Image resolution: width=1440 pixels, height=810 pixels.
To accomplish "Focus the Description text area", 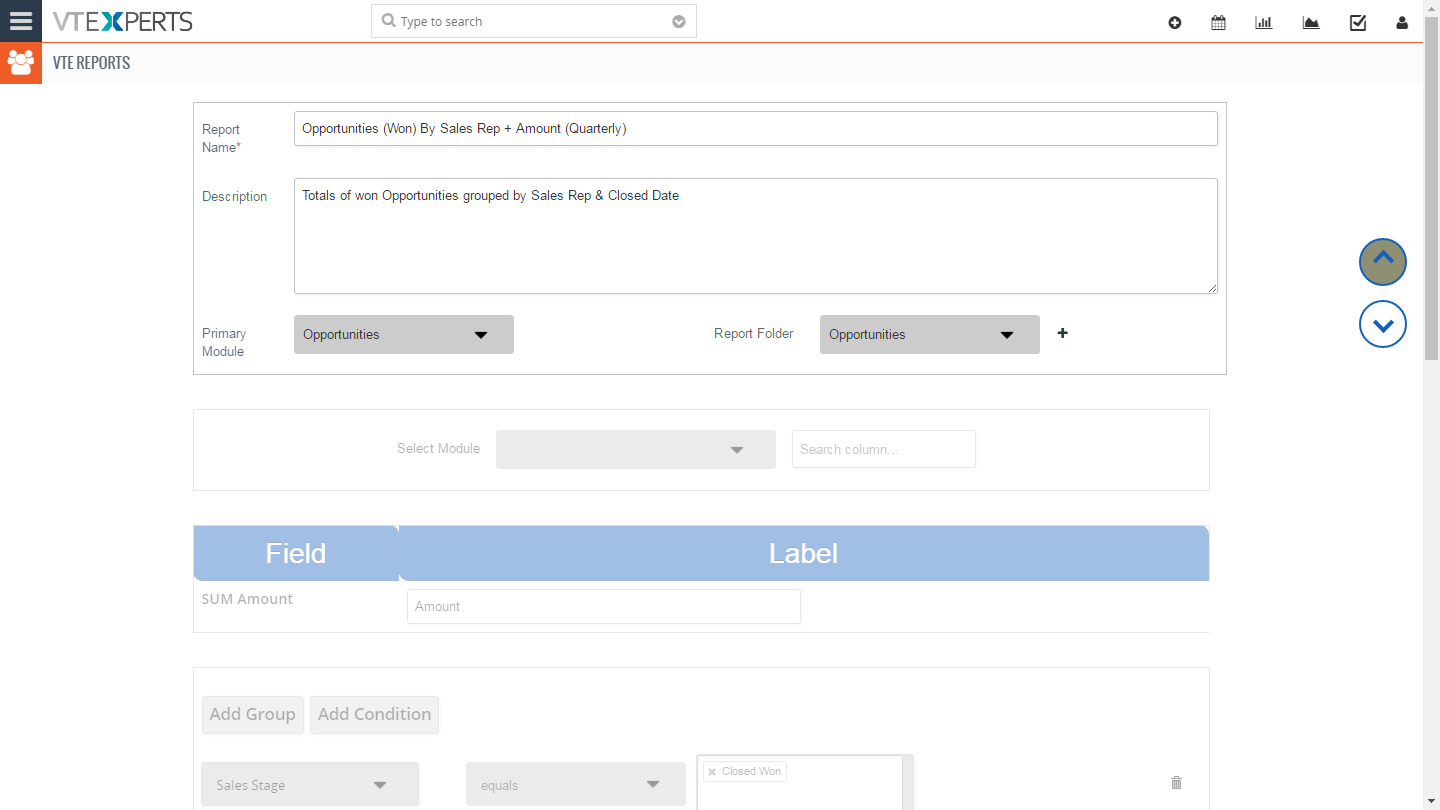I will point(756,236).
